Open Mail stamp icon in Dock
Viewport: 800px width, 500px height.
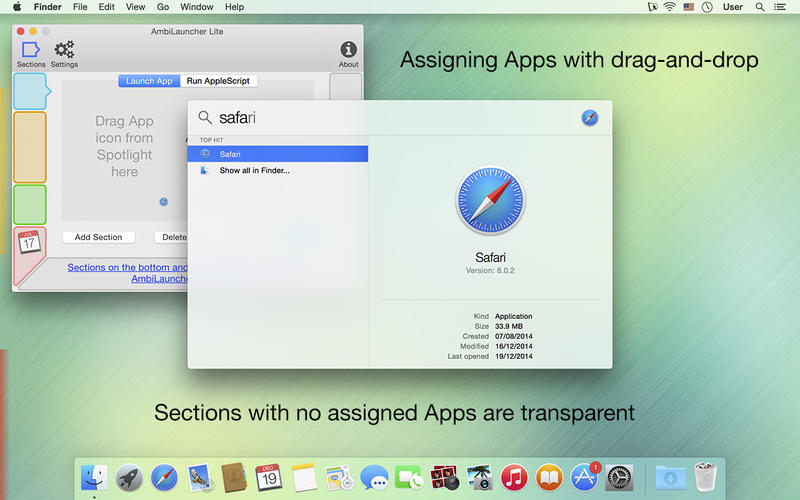199,478
